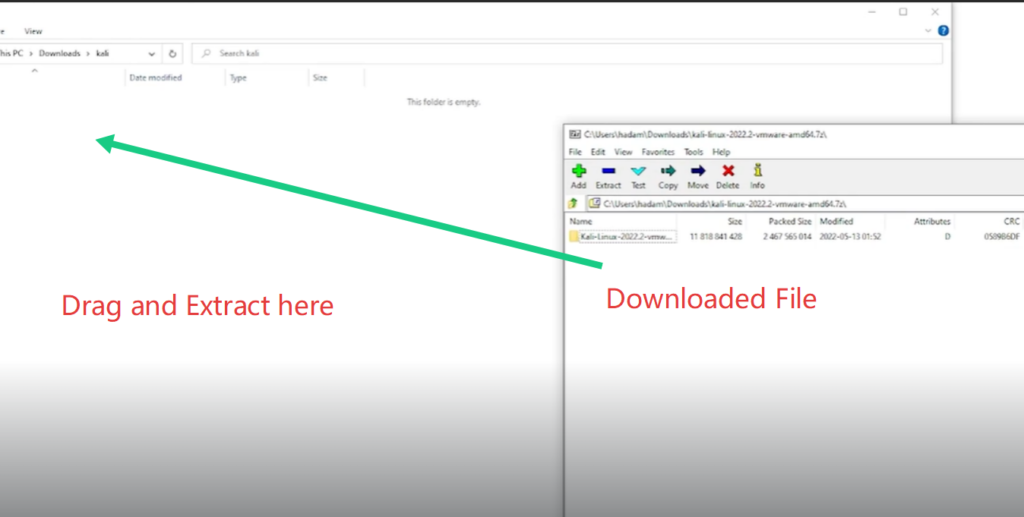This screenshot has height=517, width=1024.
Task: Click the Add icon in 7-Zip toolbar
Action: (579, 171)
